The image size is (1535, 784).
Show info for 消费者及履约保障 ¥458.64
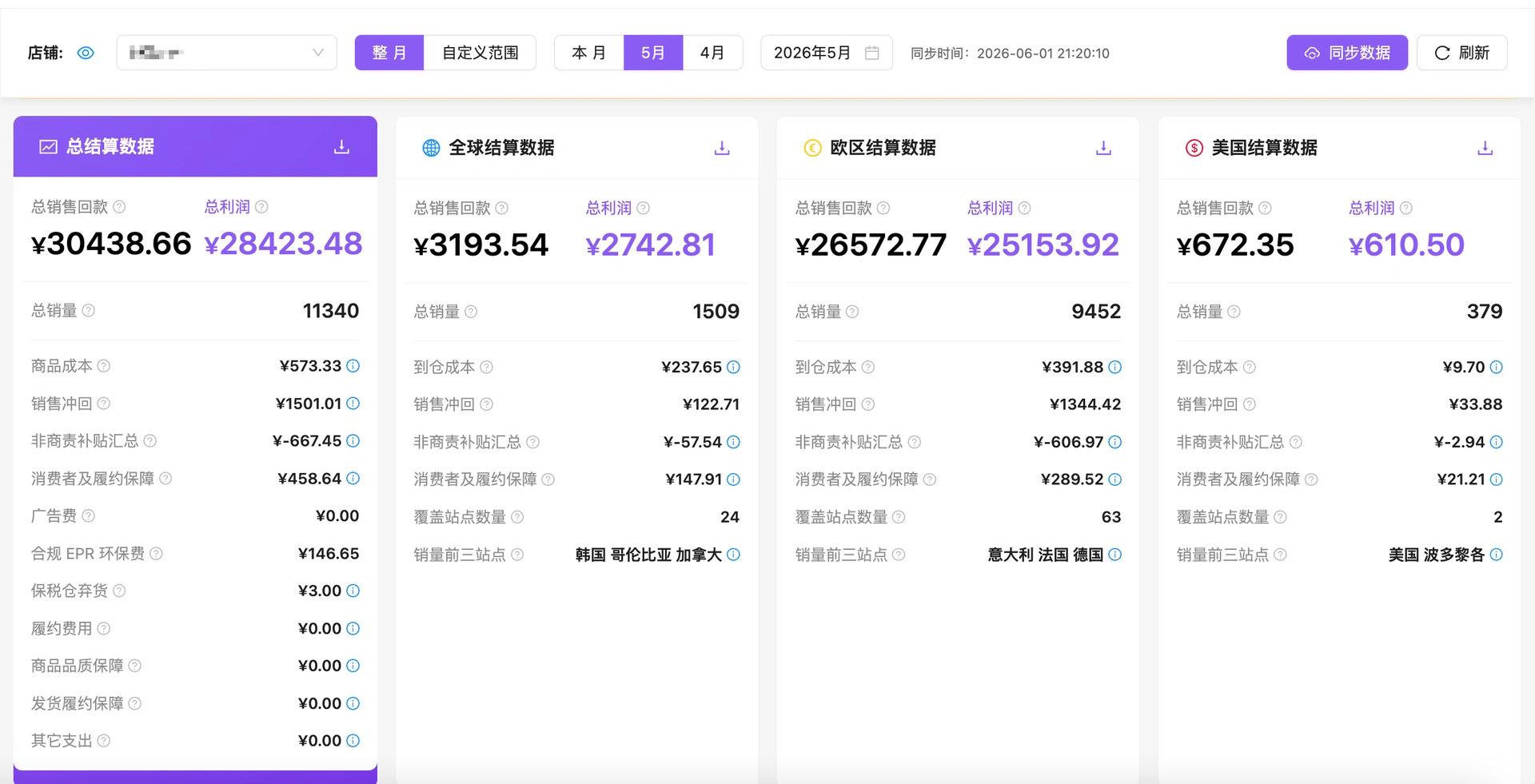tap(353, 478)
